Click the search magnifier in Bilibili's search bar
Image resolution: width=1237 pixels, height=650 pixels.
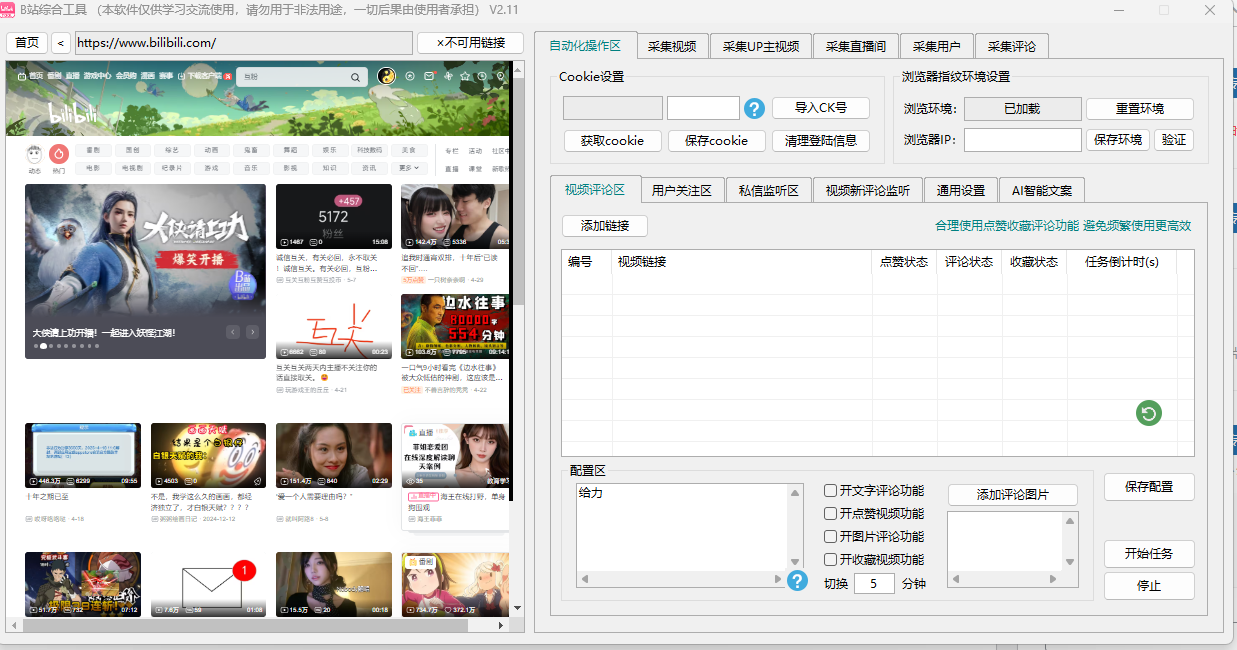point(355,76)
